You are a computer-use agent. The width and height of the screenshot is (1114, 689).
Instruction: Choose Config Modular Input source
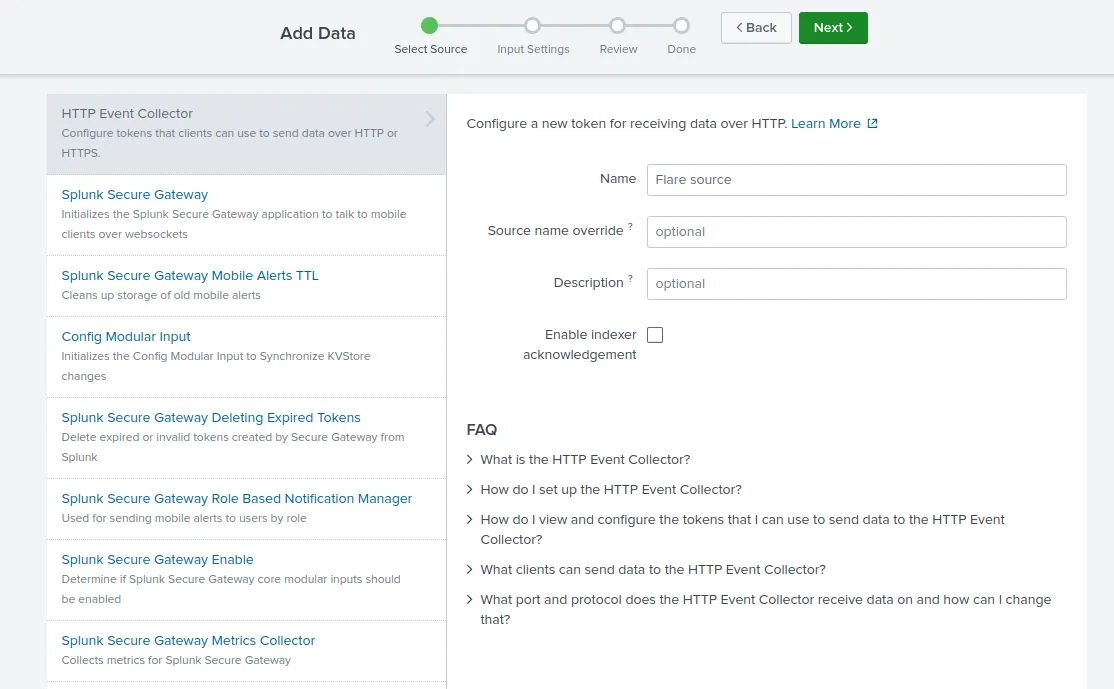coord(126,337)
